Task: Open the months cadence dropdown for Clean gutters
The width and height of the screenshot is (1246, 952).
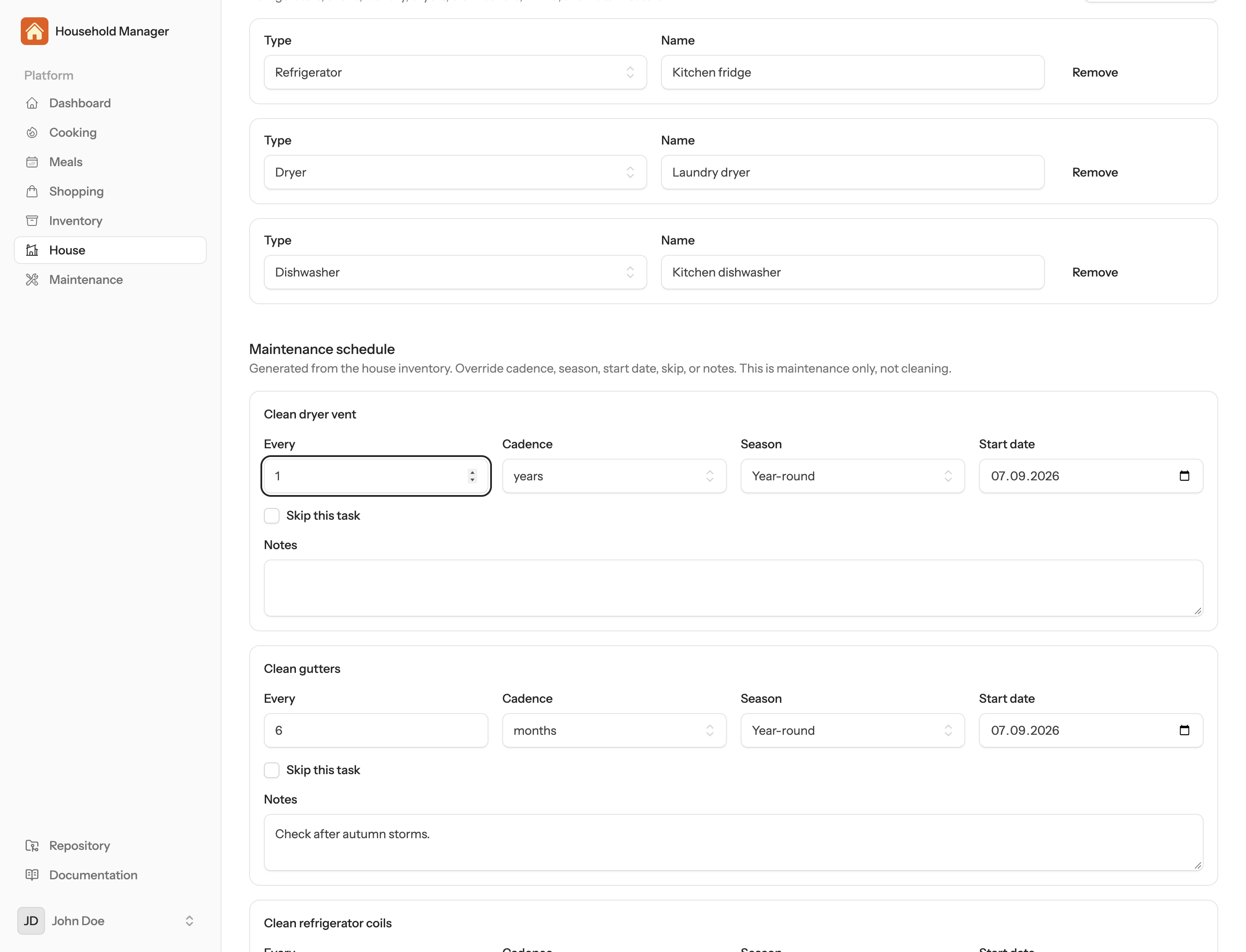Action: 613,730
